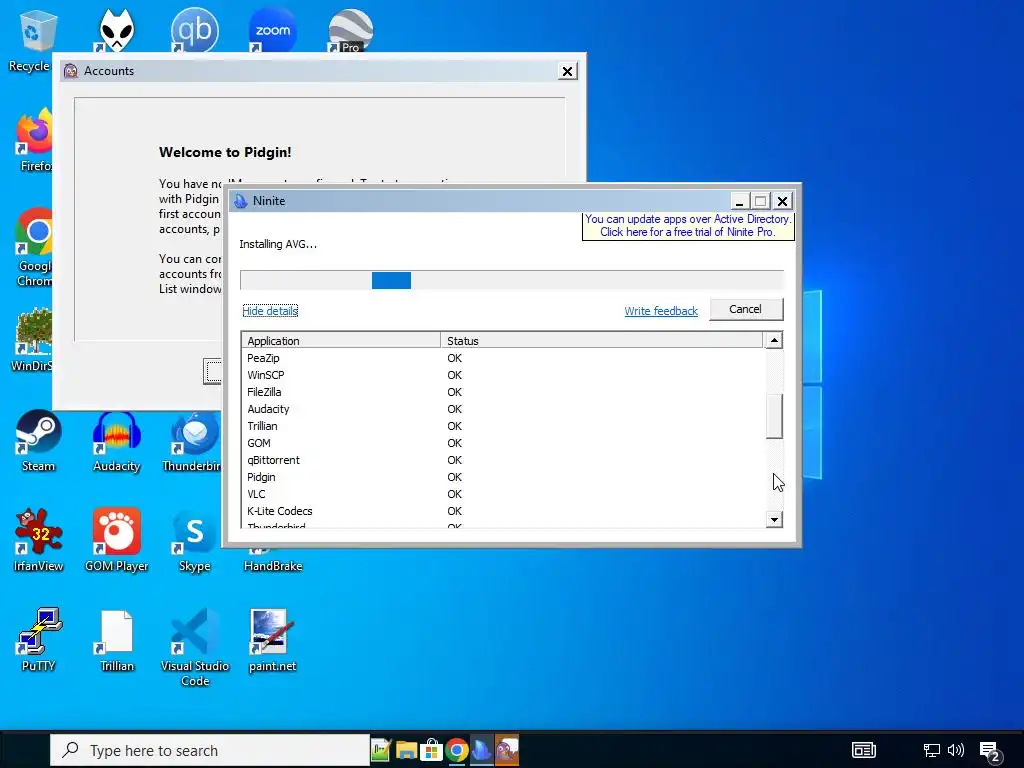The width and height of the screenshot is (1024, 768).
Task: Launch the paint.net desktop shortcut
Action: click(x=272, y=640)
